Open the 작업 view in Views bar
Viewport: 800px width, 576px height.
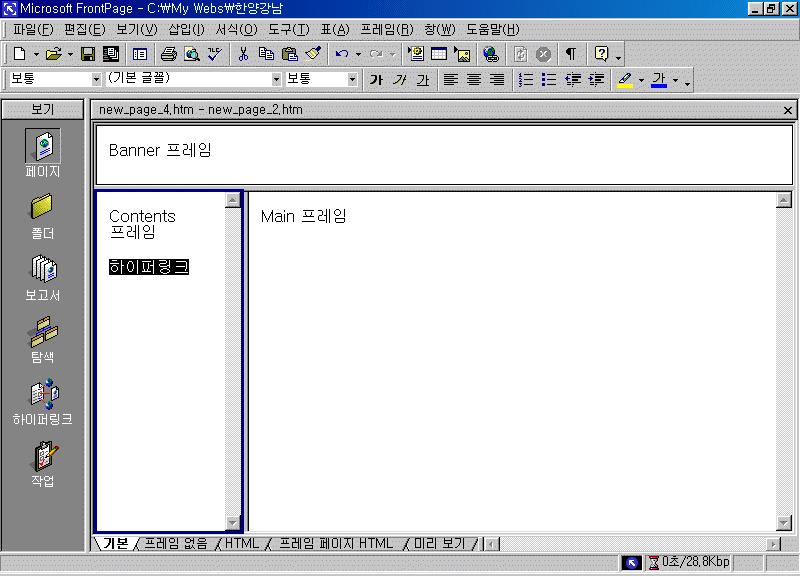click(x=43, y=464)
